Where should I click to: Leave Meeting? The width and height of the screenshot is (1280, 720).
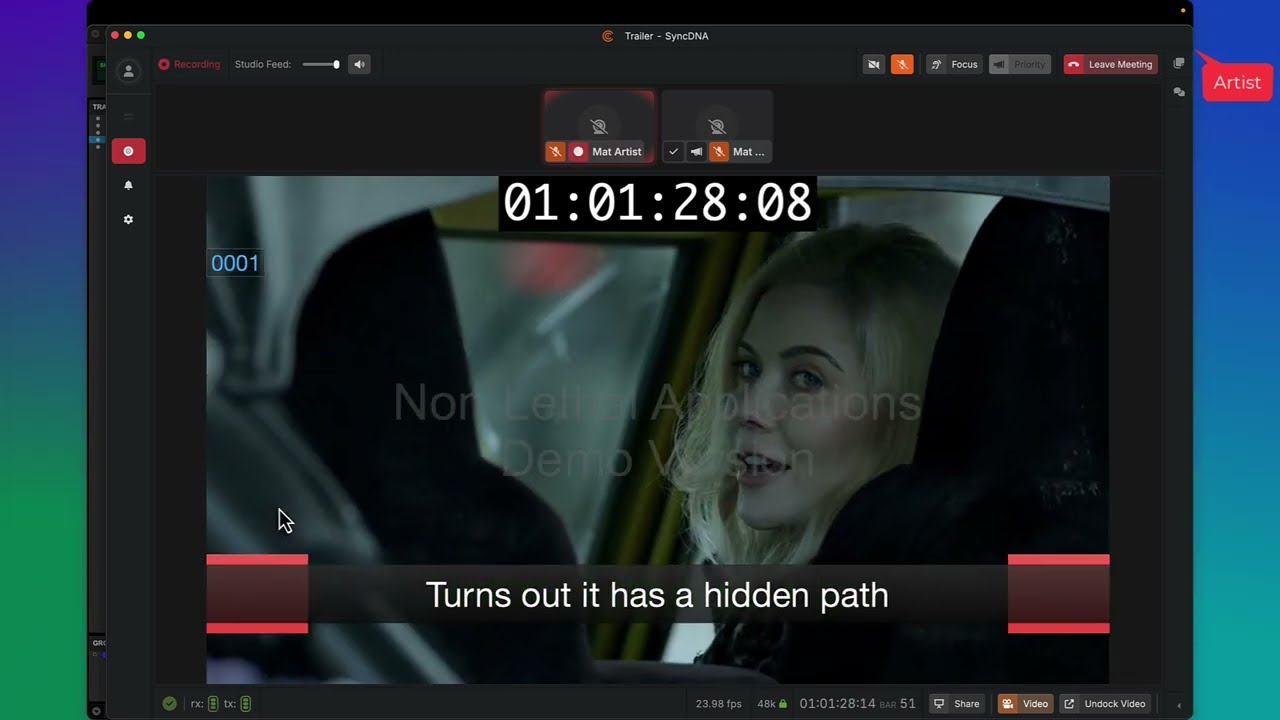(1110, 64)
